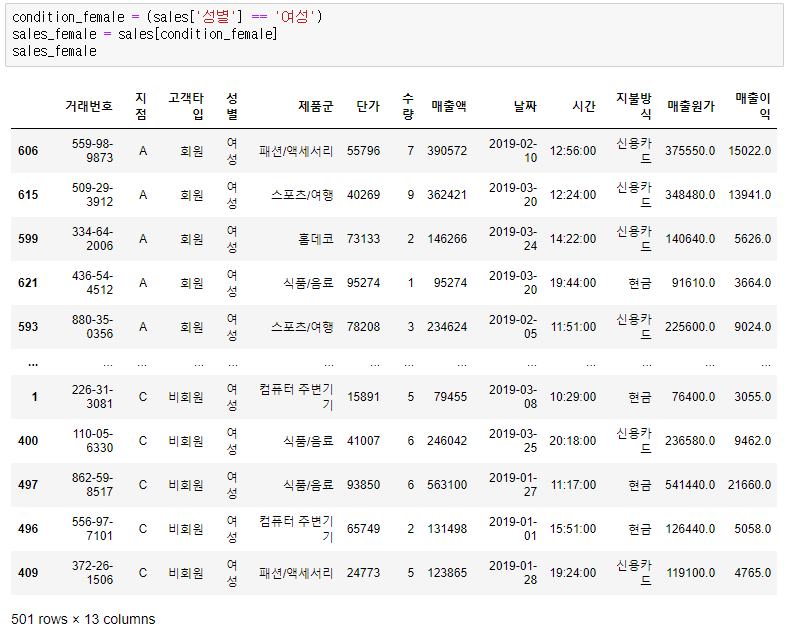The height and width of the screenshot is (630, 787).
Task: Click transaction number 436-54-4512
Action: (x=93, y=283)
